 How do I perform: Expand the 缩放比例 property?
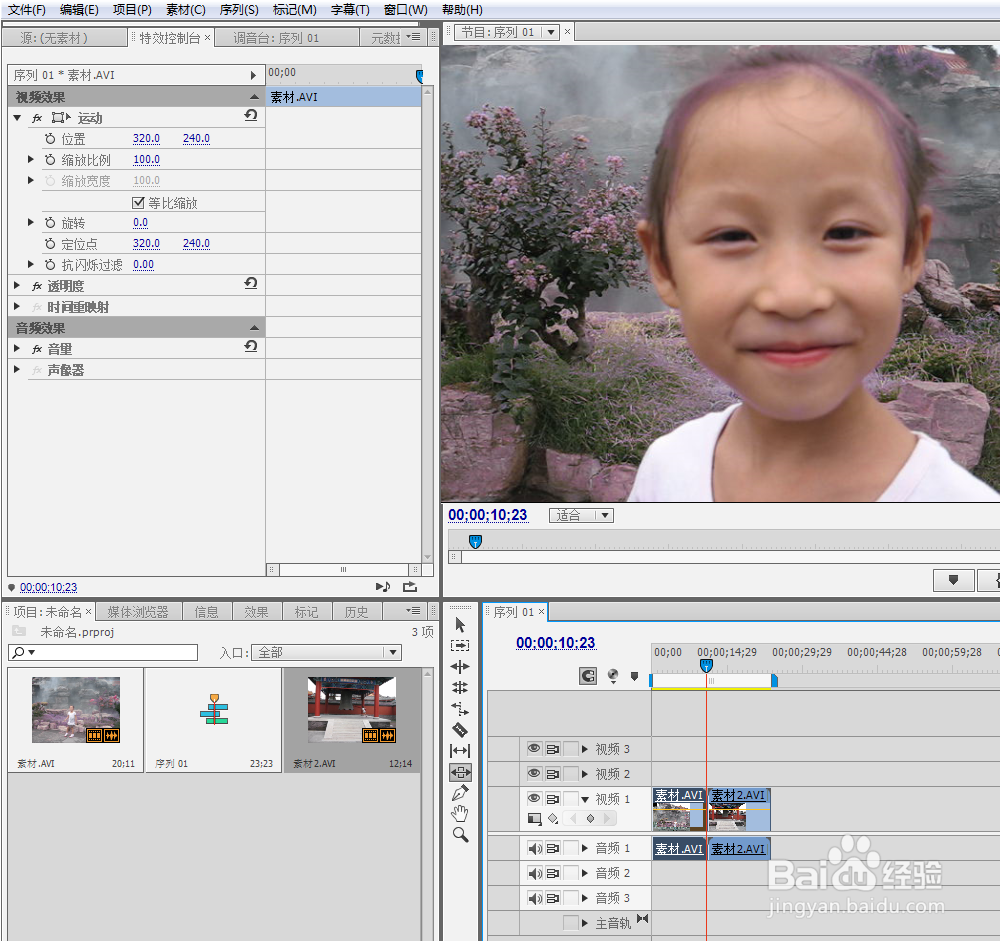pos(30,159)
